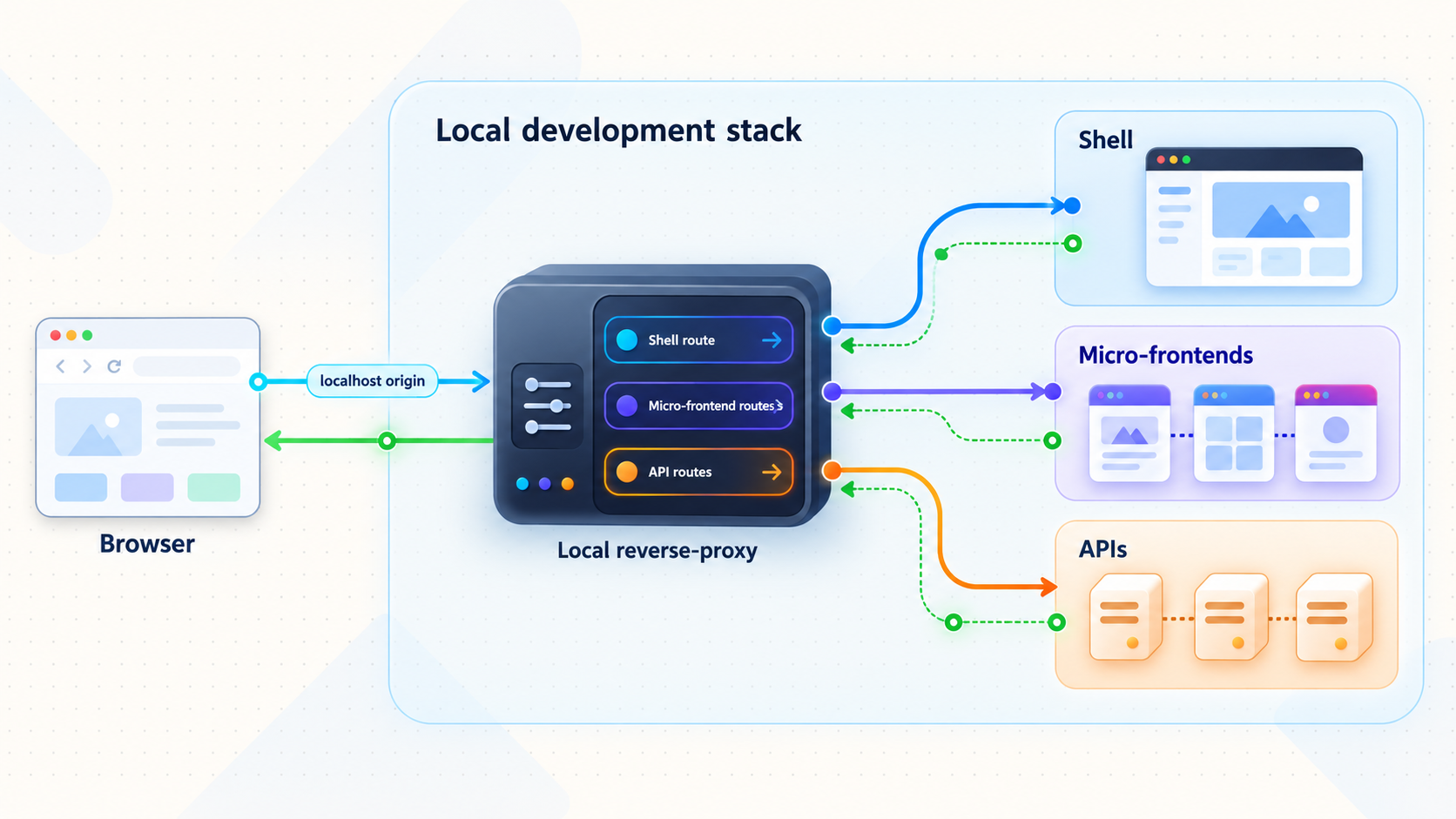The width and height of the screenshot is (1456, 819).
Task: Click the orange dot in API routes
Action: tap(627, 472)
